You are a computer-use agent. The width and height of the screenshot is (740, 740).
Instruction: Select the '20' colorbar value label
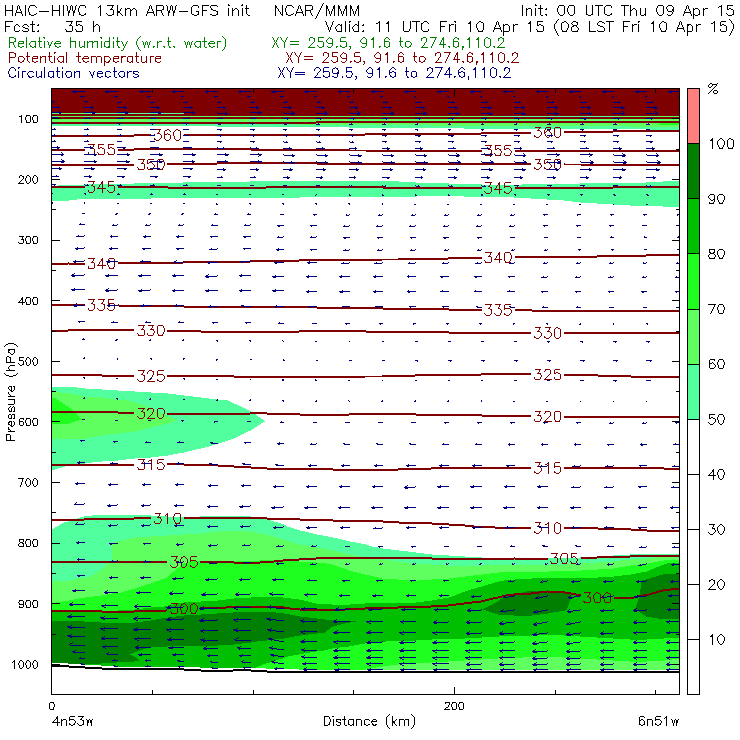pos(716,584)
